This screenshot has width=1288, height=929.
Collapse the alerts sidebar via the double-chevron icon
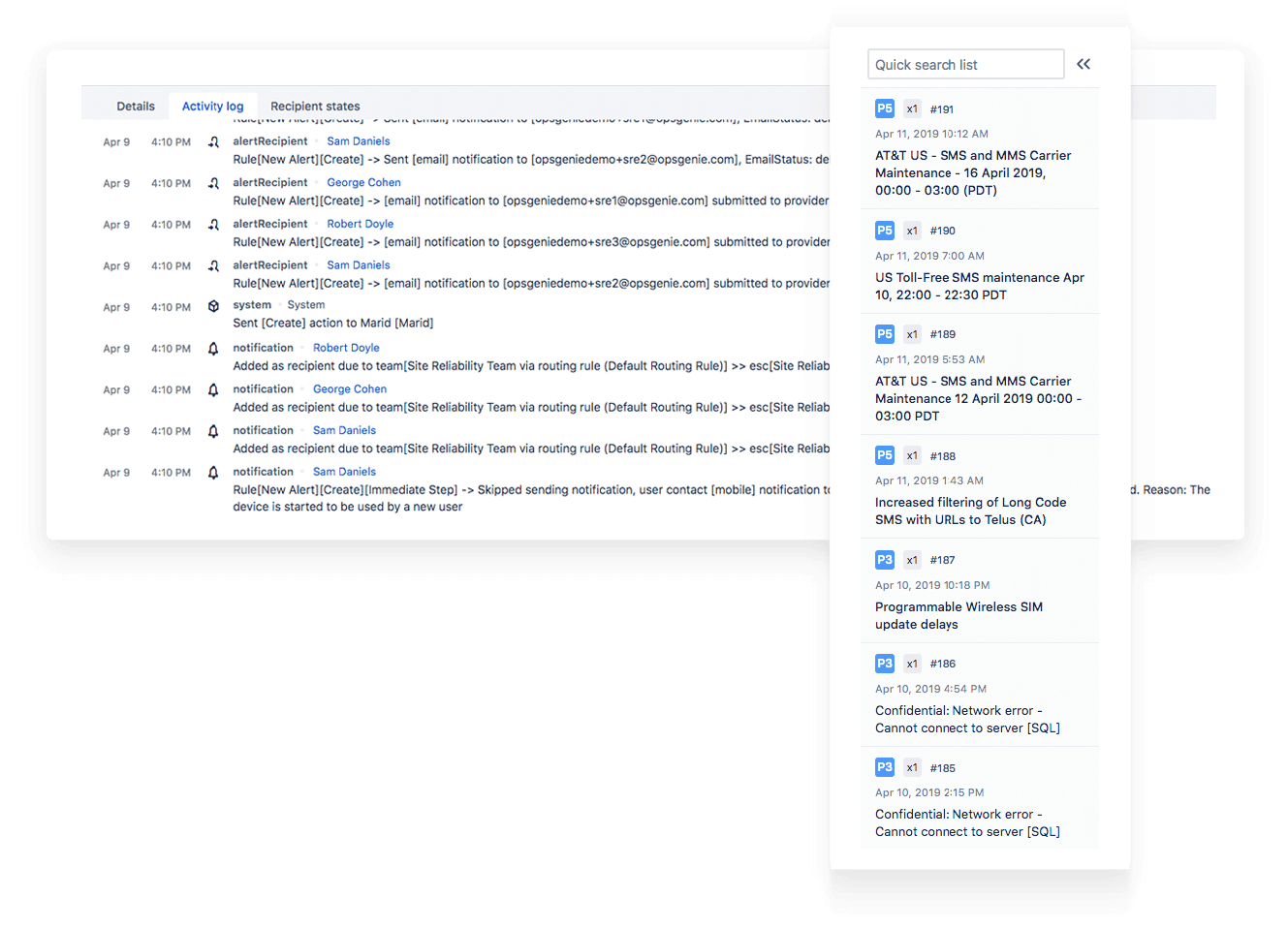(x=1083, y=63)
